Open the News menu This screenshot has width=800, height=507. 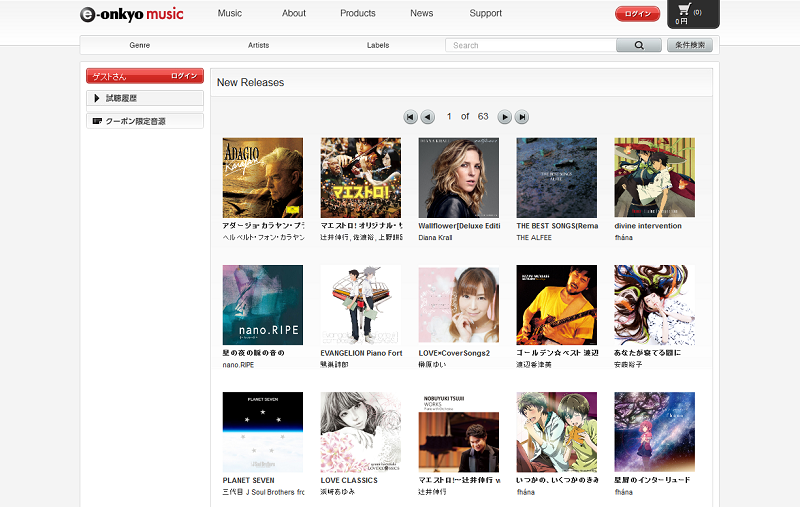click(421, 13)
